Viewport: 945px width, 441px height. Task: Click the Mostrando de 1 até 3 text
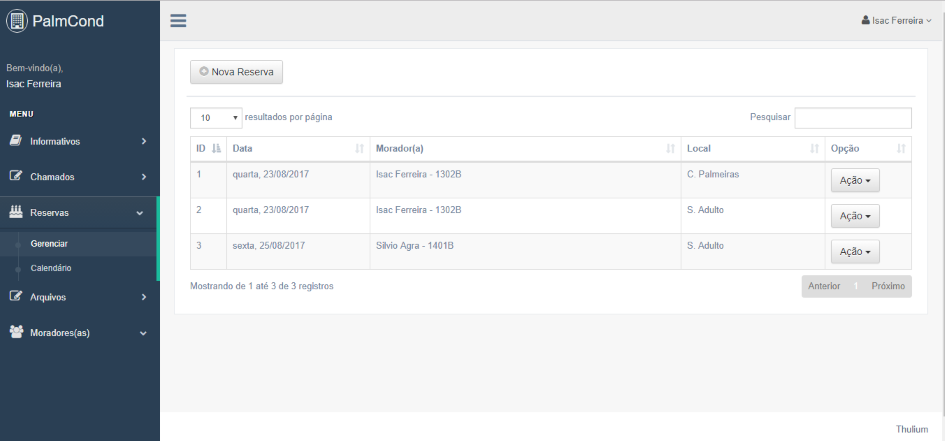[x=262, y=286]
